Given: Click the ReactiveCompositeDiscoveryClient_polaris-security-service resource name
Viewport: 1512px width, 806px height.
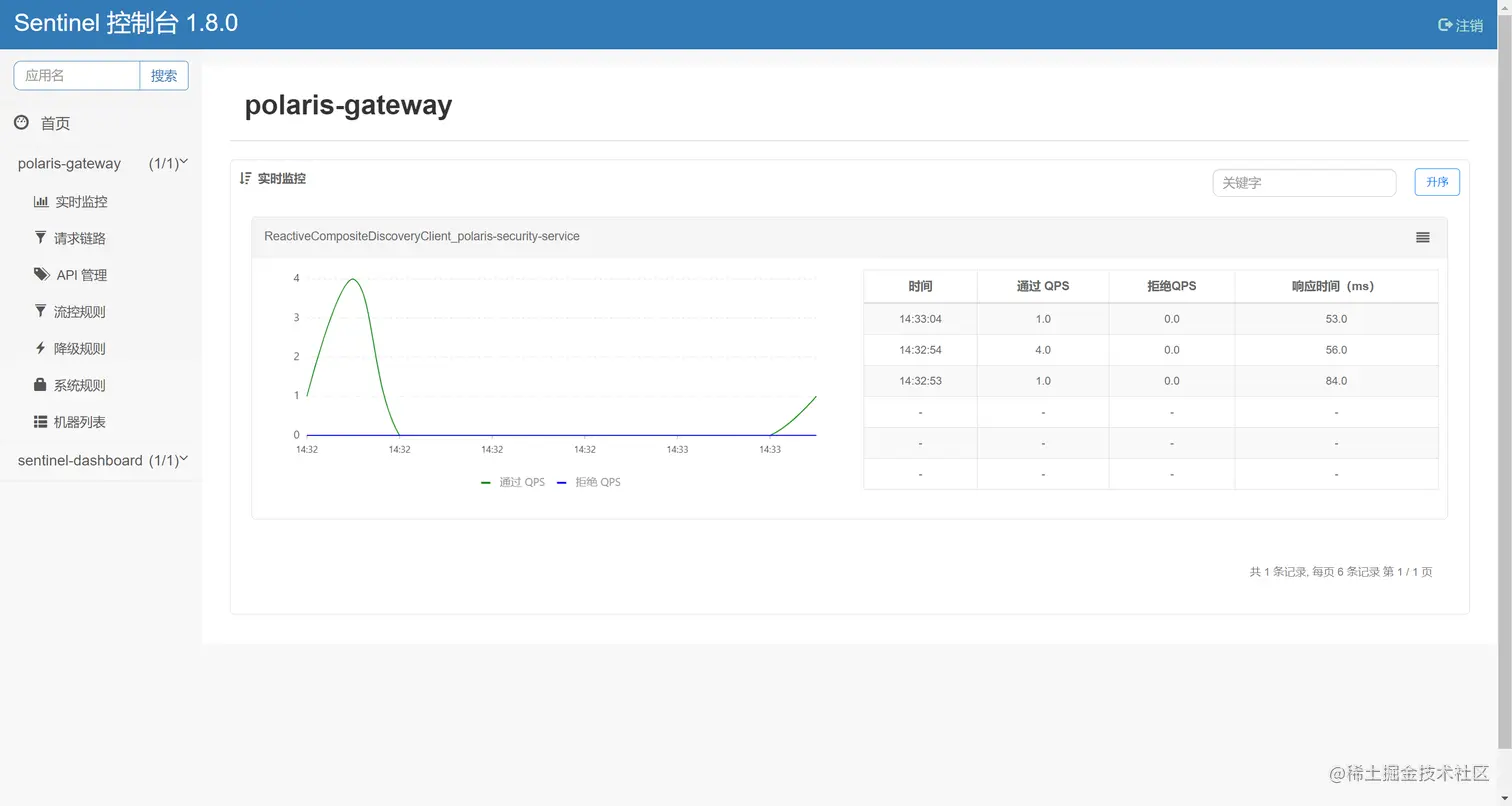Looking at the screenshot, I should [x=422, y=237].
